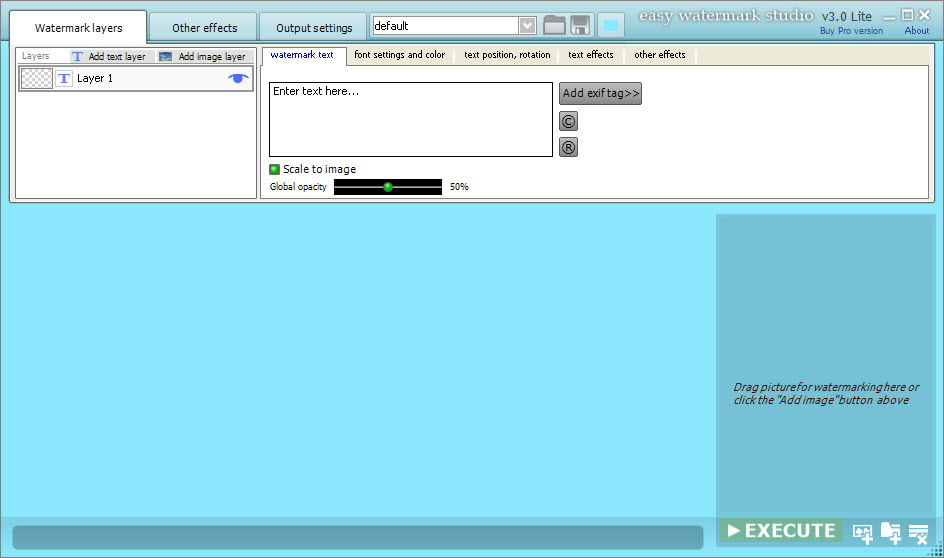
Task: Close the easy watermark studio window
Action: pyautogui.click(x=924, y=14)
